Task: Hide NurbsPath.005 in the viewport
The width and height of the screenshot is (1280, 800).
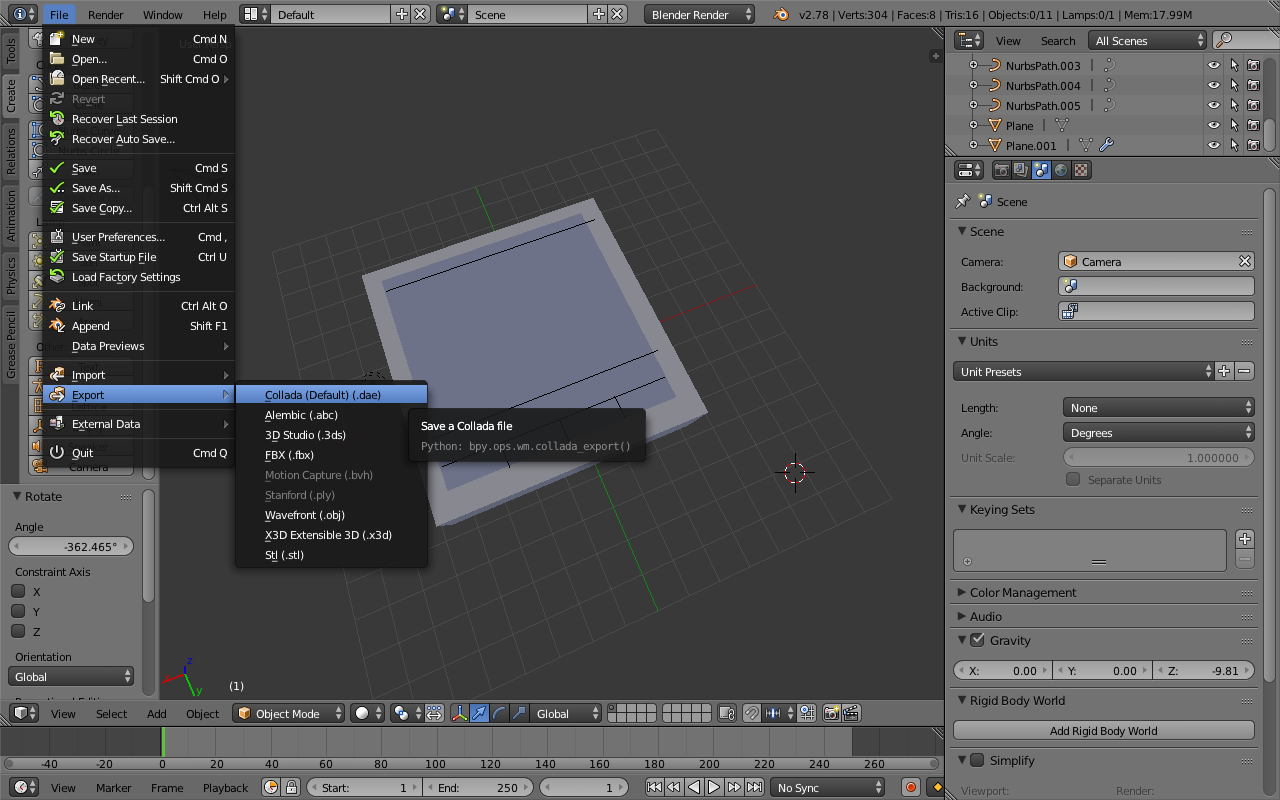Action: 1213,105
